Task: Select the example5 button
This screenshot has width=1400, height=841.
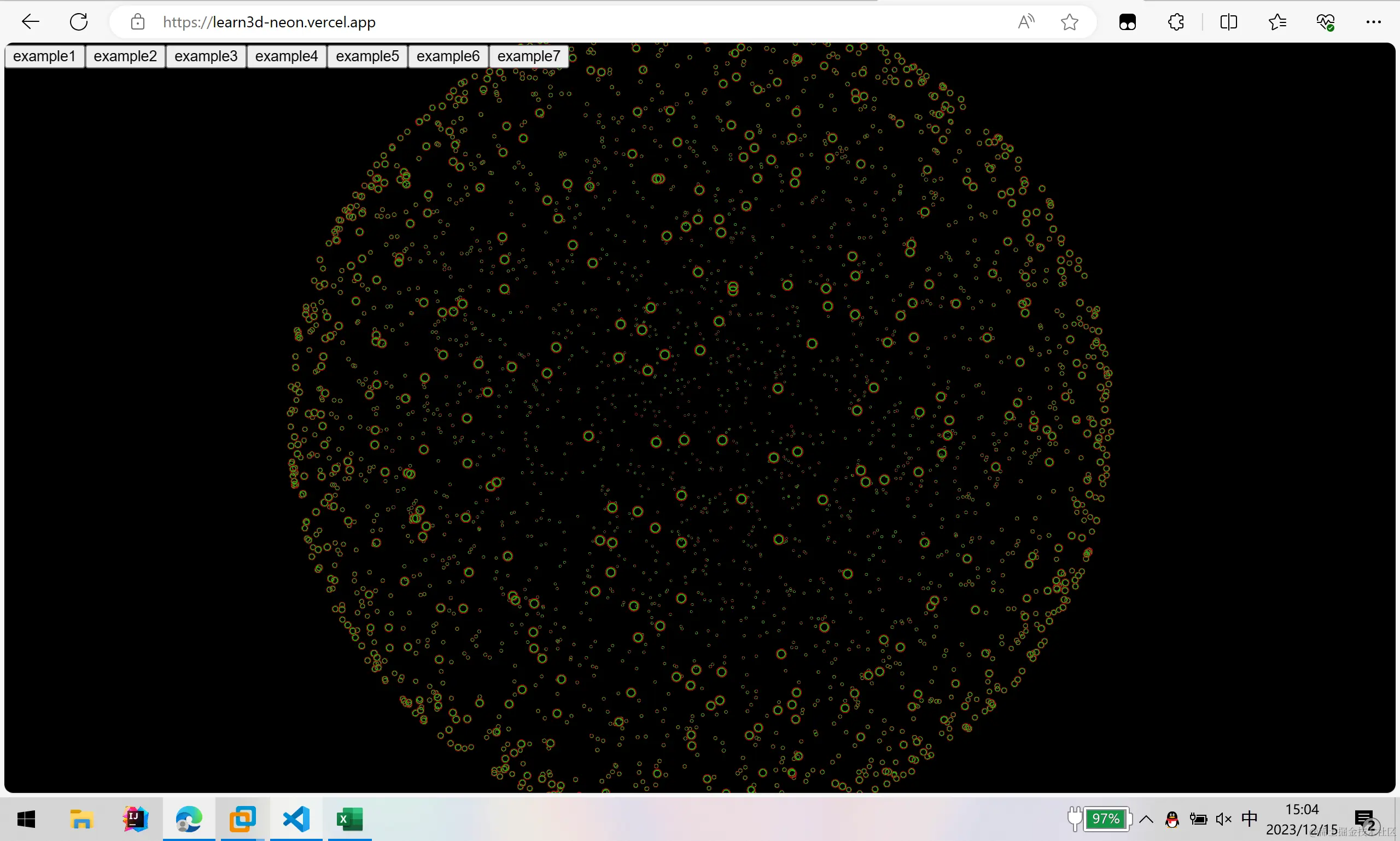Action: pyautogui.click(x=367, y=56)
